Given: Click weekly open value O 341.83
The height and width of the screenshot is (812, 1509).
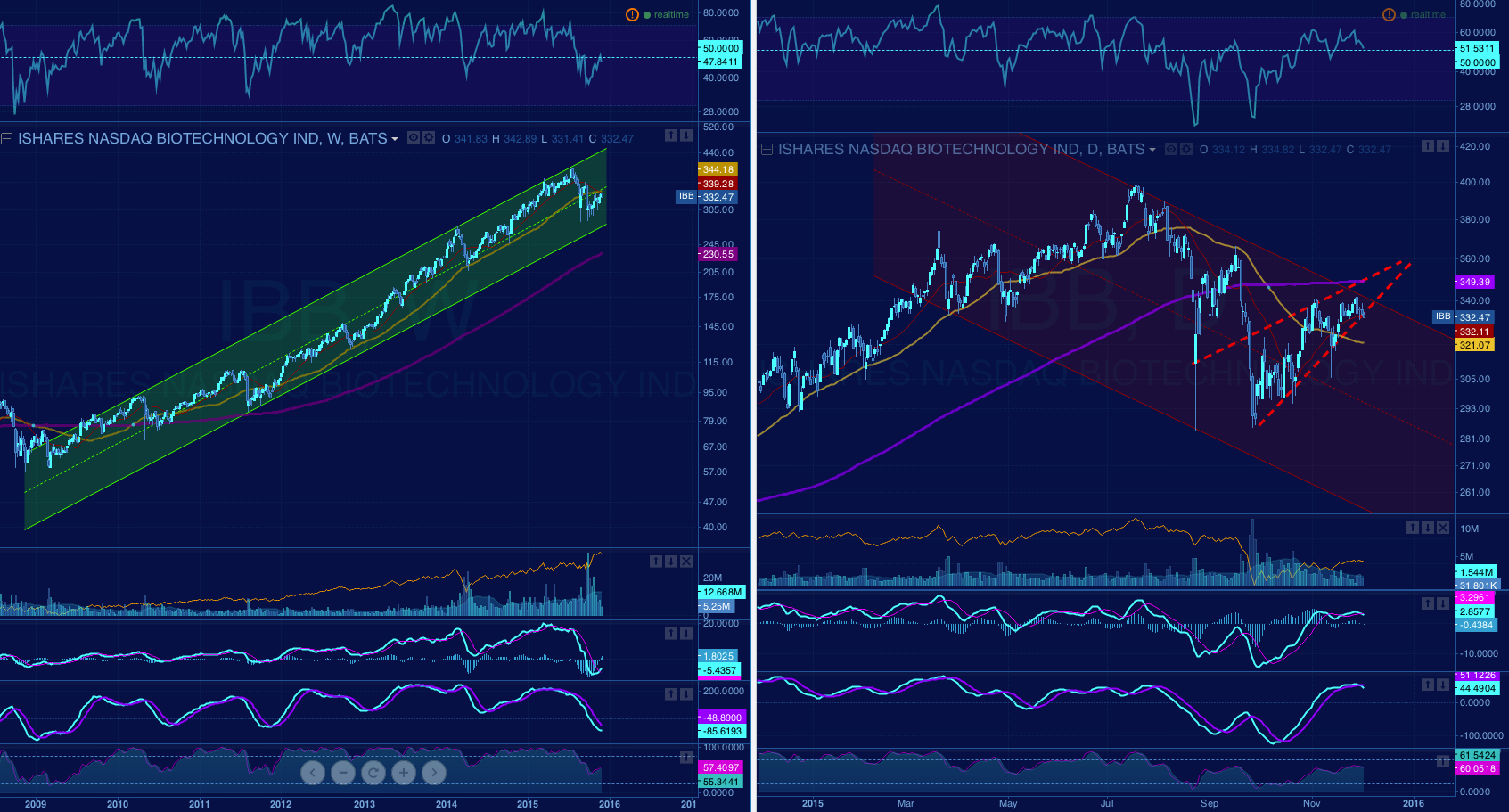Looking at the screenshot, I should point(464,139).
